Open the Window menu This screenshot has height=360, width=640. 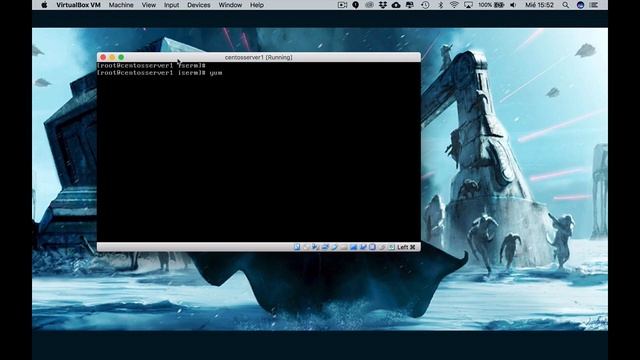click(230, 5)
